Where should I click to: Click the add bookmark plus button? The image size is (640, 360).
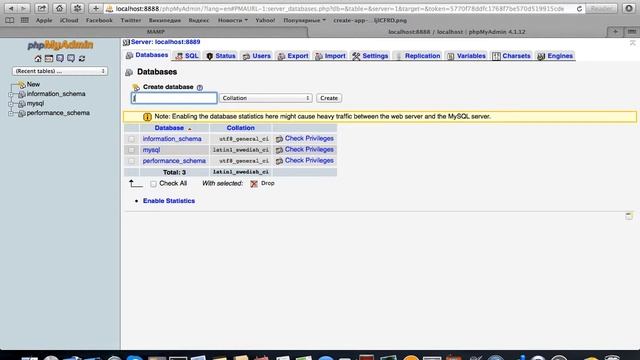[x=96, y=8]
